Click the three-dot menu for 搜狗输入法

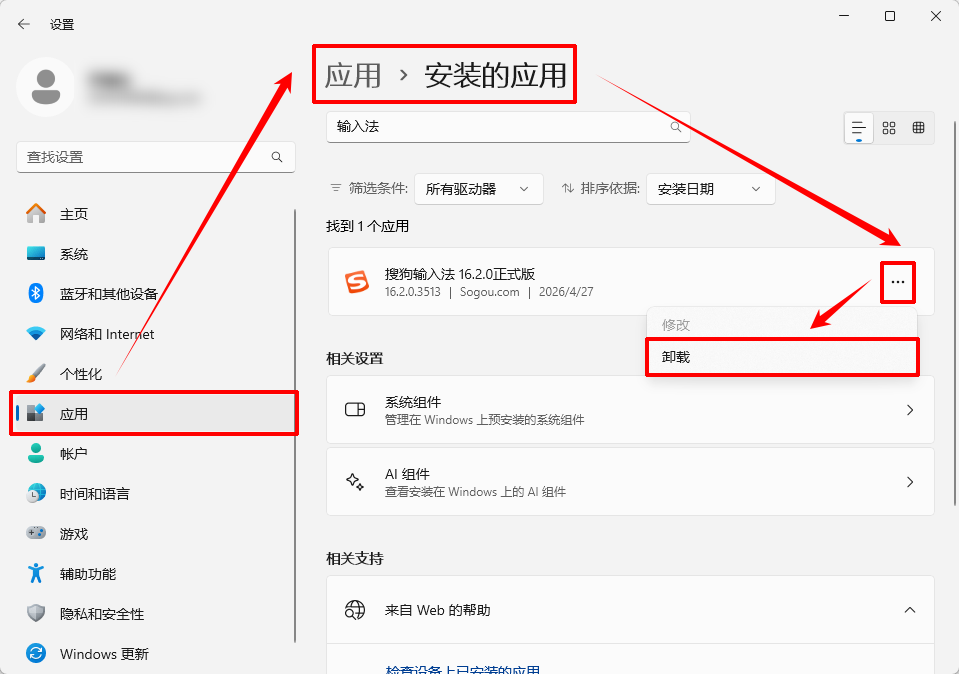click(x=897, y=282)
